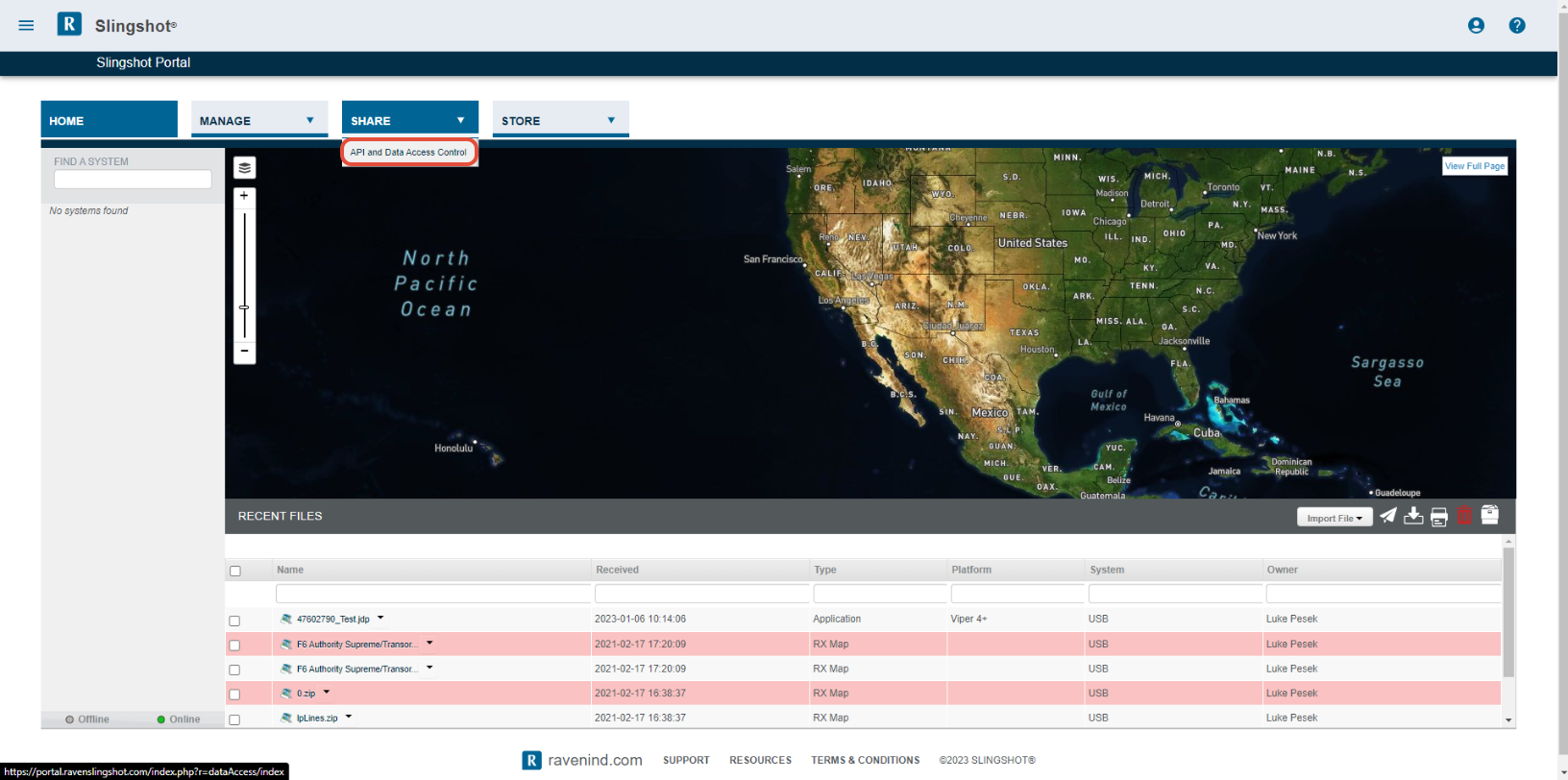The height and width of the screenshot is (780, 1568).
Task: Expand the MANAGE dropdown menu
Action: click(x=259, y=120)
